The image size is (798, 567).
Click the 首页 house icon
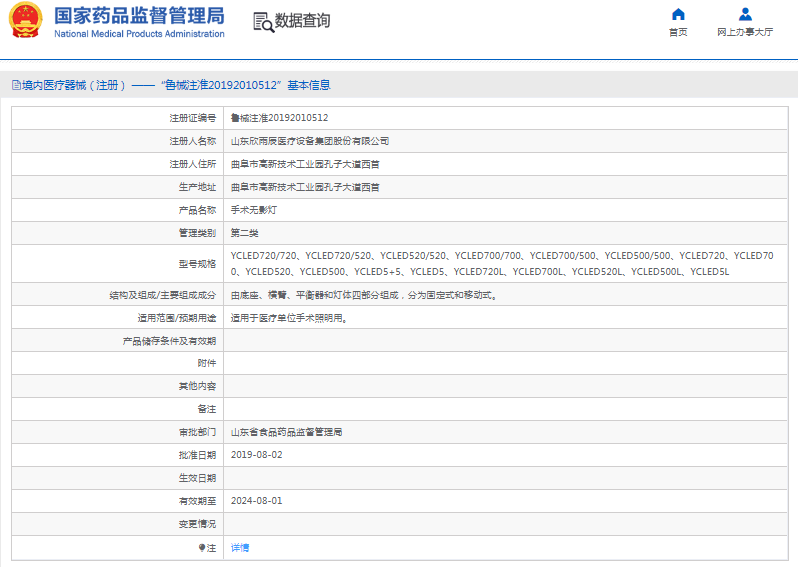click(678, 14)
